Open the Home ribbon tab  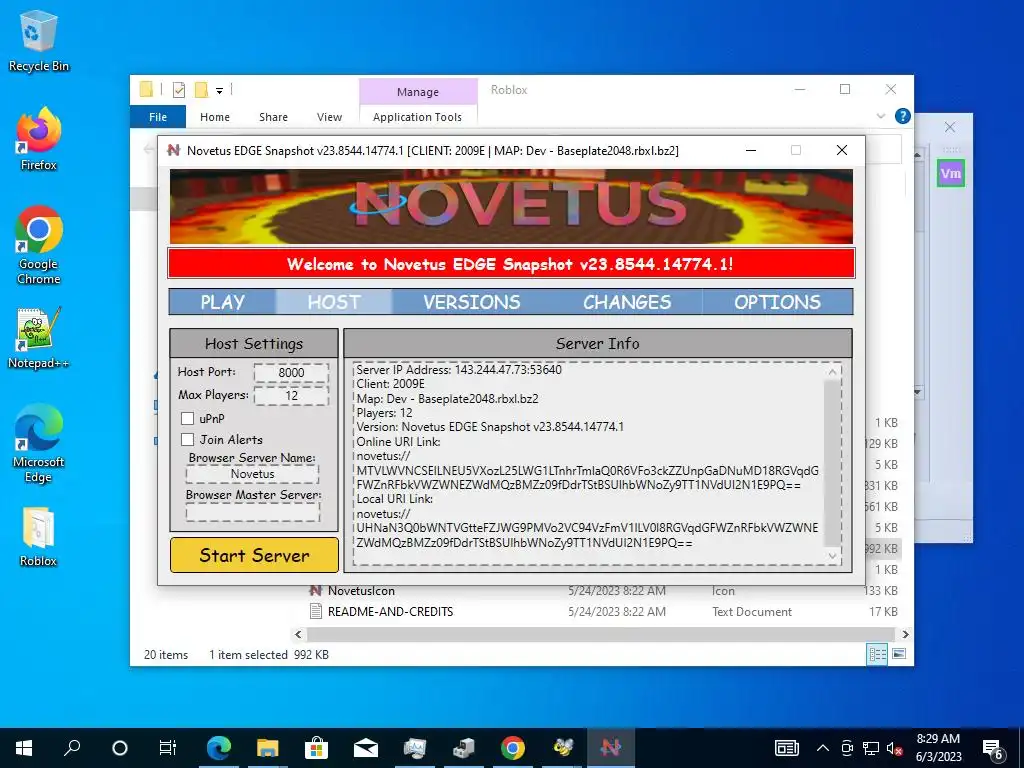tap(215, 117)
